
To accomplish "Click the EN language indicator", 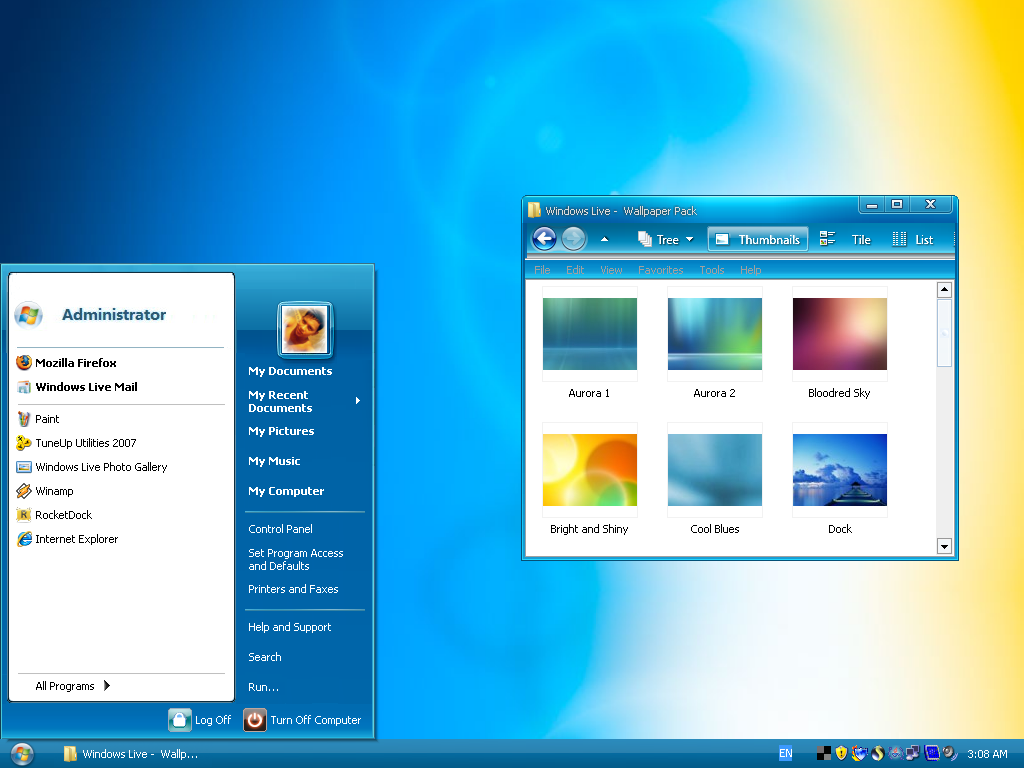I will 786,753.
